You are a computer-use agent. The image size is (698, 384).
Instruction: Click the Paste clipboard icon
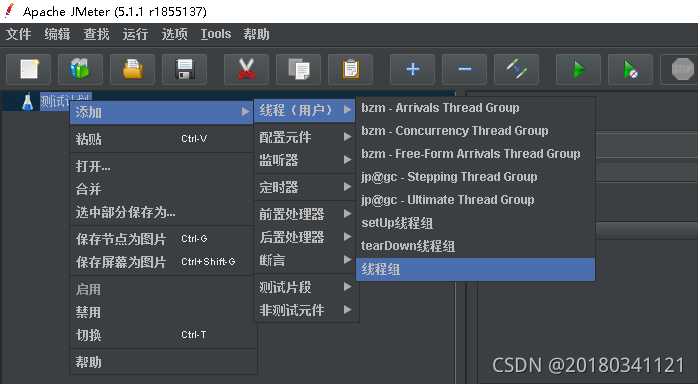pyautogui.click(x=350, y=69)
